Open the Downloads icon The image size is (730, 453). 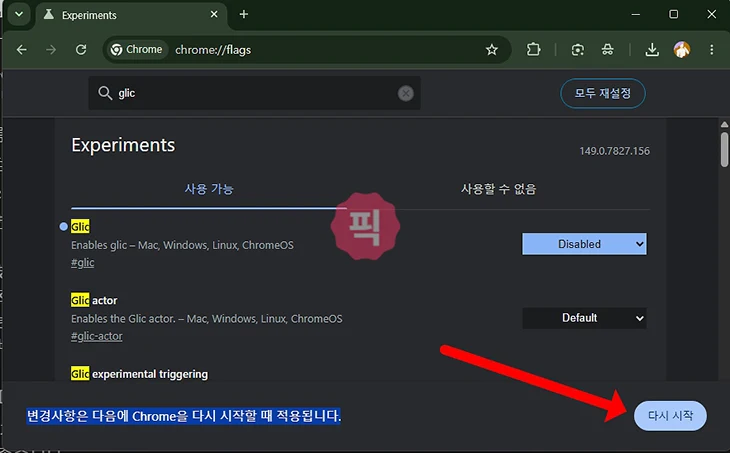click(x=652, y=49)
